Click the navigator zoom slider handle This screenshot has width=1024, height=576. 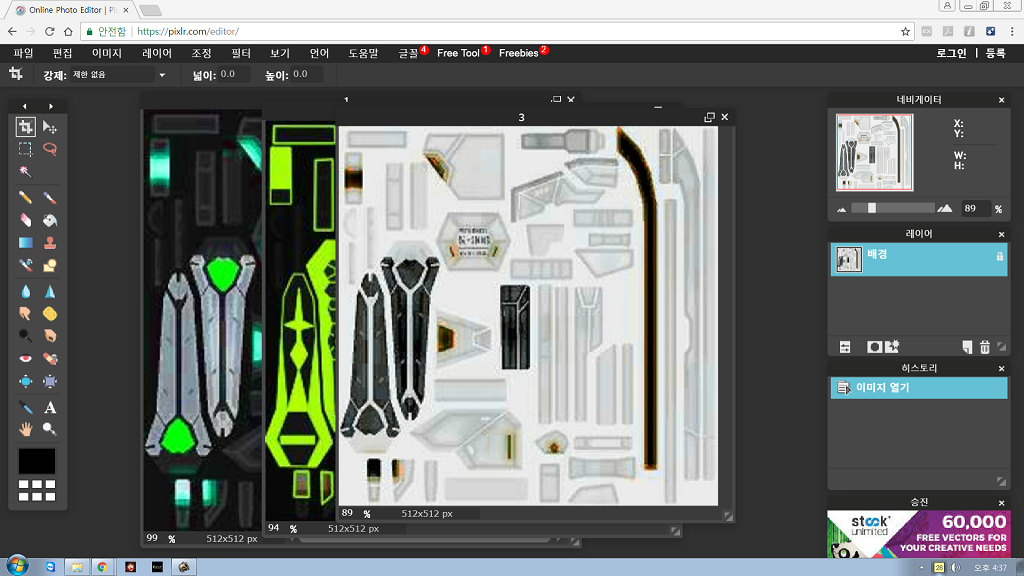click(x=872, y=208)
